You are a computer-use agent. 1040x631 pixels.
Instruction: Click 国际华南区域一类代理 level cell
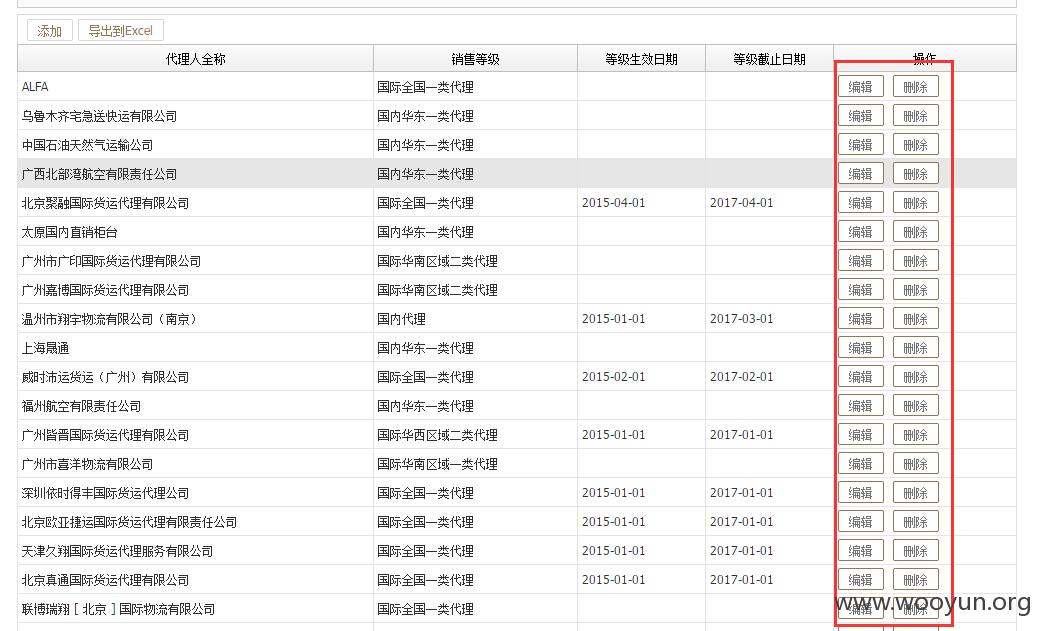pos(476,464)
